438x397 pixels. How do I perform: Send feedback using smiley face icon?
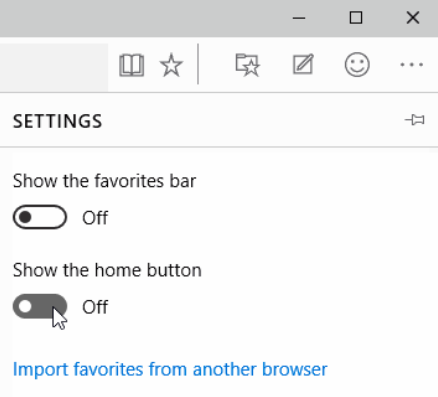[357, 64]
